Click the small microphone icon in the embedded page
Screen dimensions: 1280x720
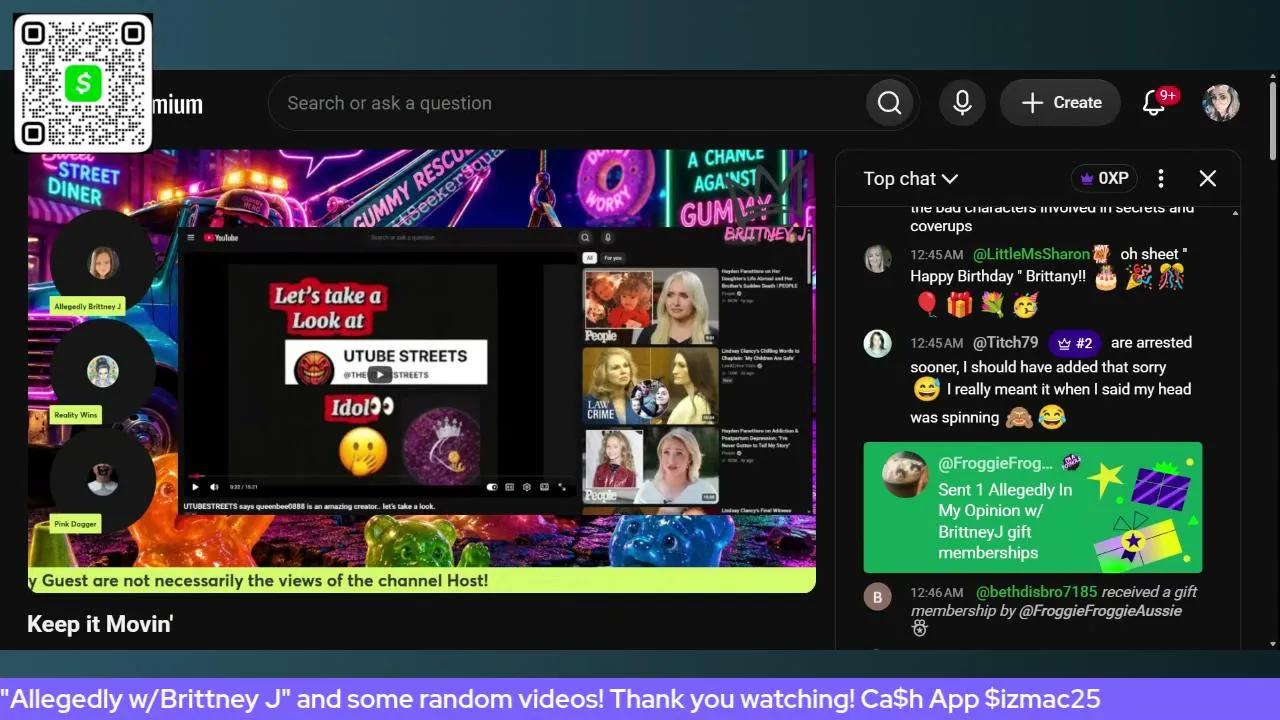click(607, 238)
